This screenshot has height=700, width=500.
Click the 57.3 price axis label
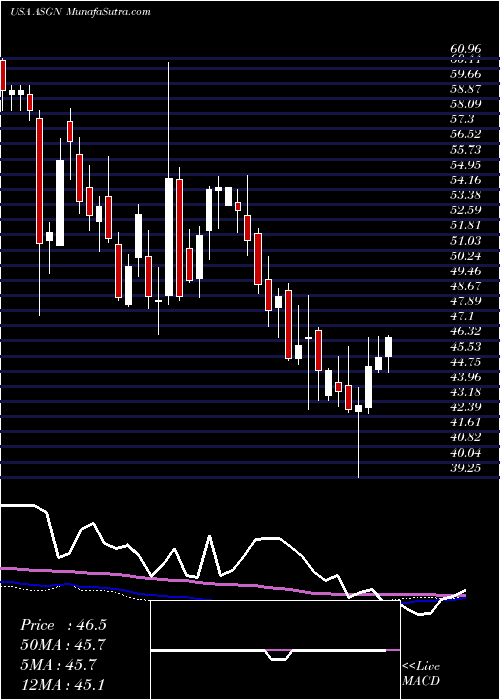tap(462, 119)
